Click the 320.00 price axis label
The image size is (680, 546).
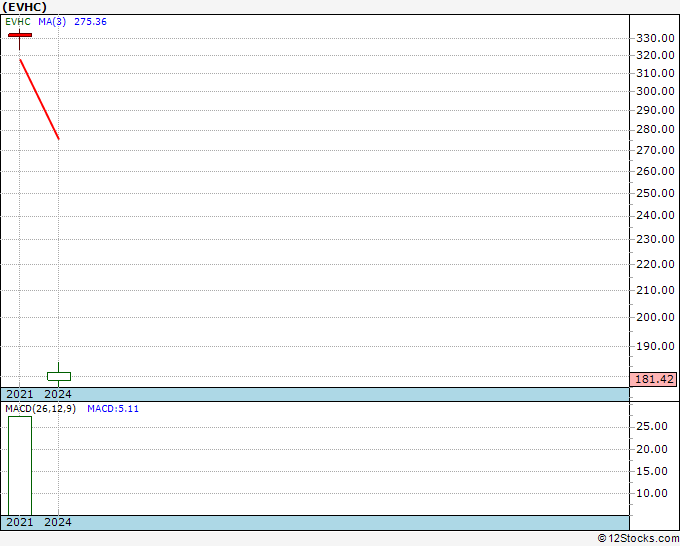[655, 55]
